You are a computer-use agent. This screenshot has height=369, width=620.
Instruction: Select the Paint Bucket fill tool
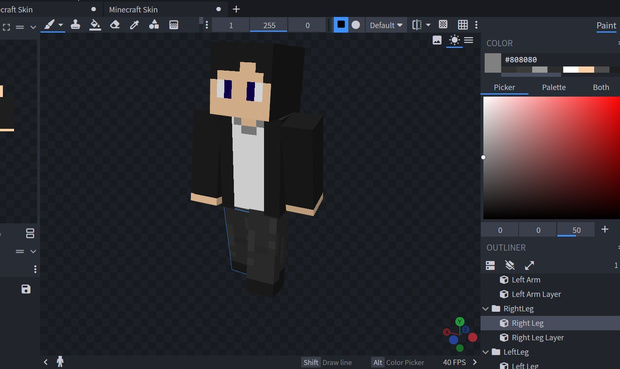pos(95,25)
